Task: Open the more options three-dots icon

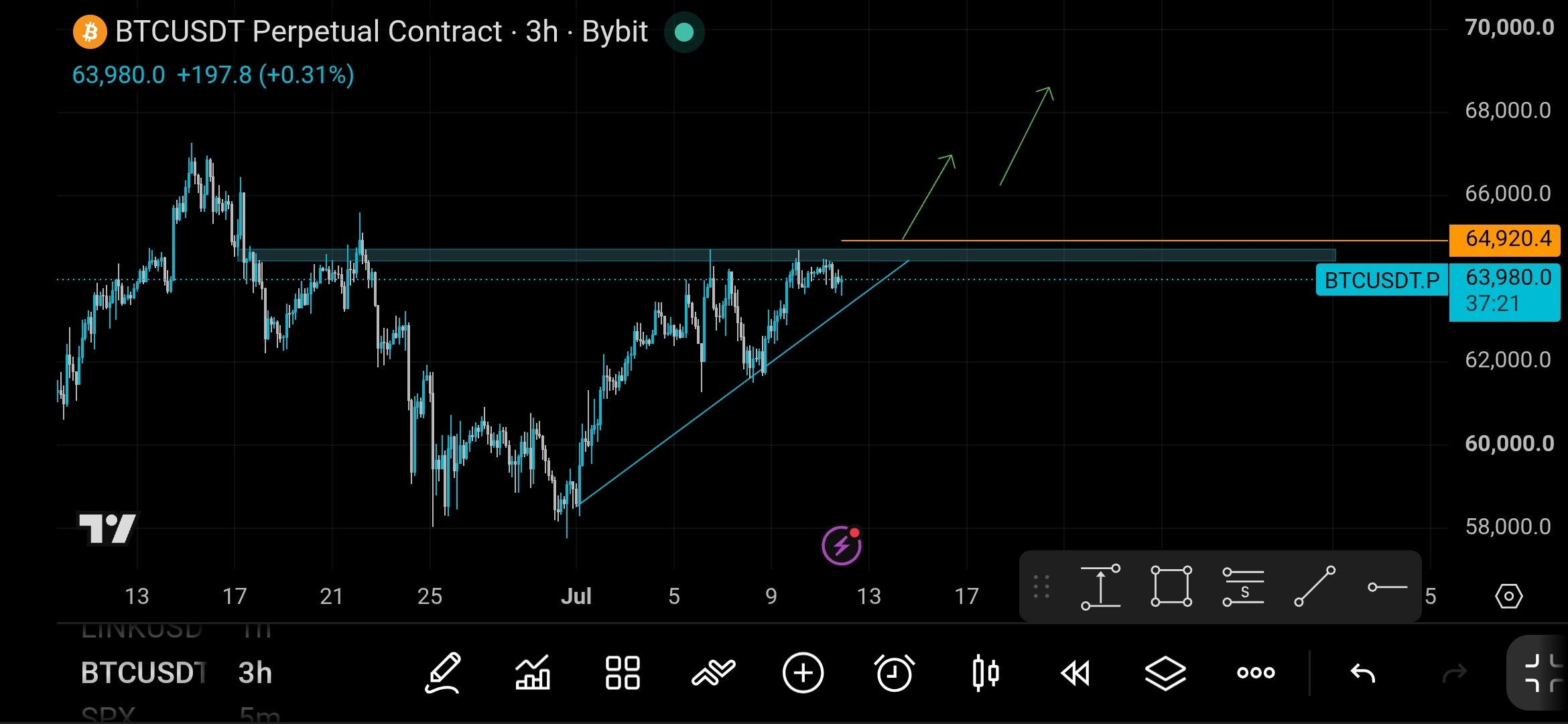Action: coord(1256,672)
